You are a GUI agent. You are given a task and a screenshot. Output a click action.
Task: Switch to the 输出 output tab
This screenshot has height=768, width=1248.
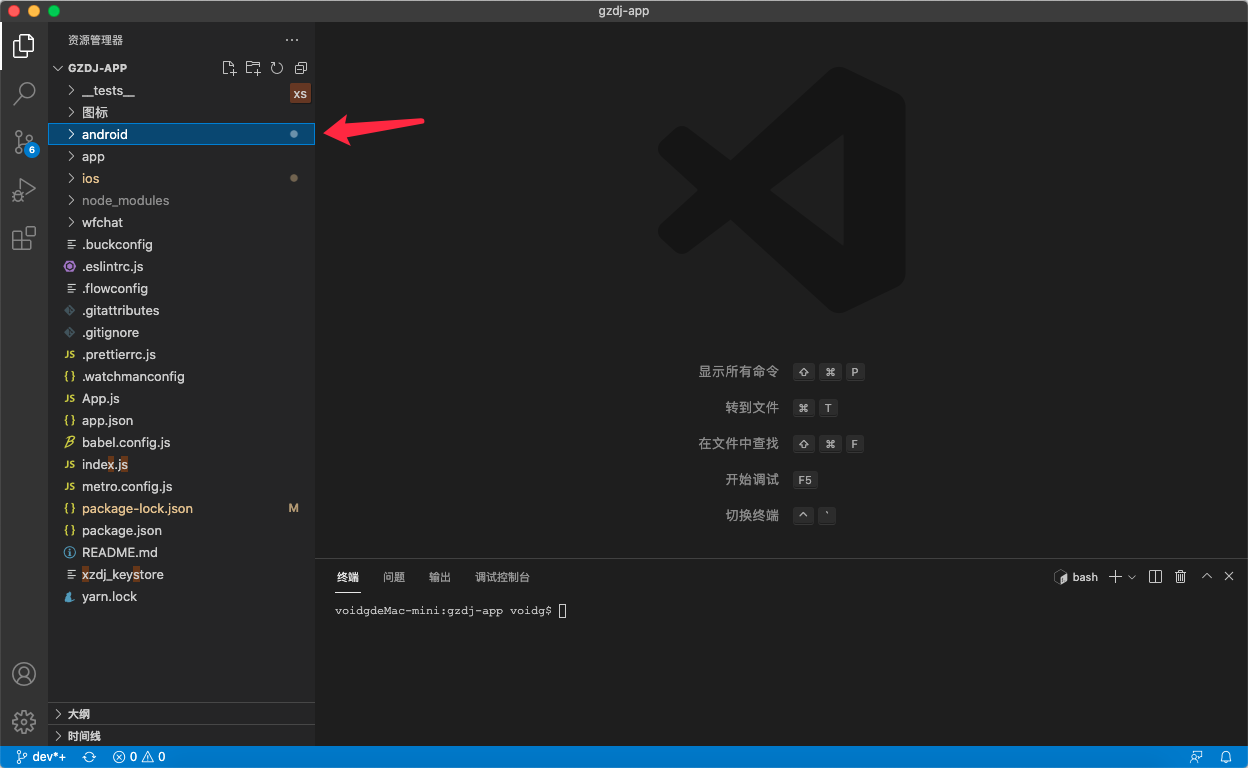point(440,577)
